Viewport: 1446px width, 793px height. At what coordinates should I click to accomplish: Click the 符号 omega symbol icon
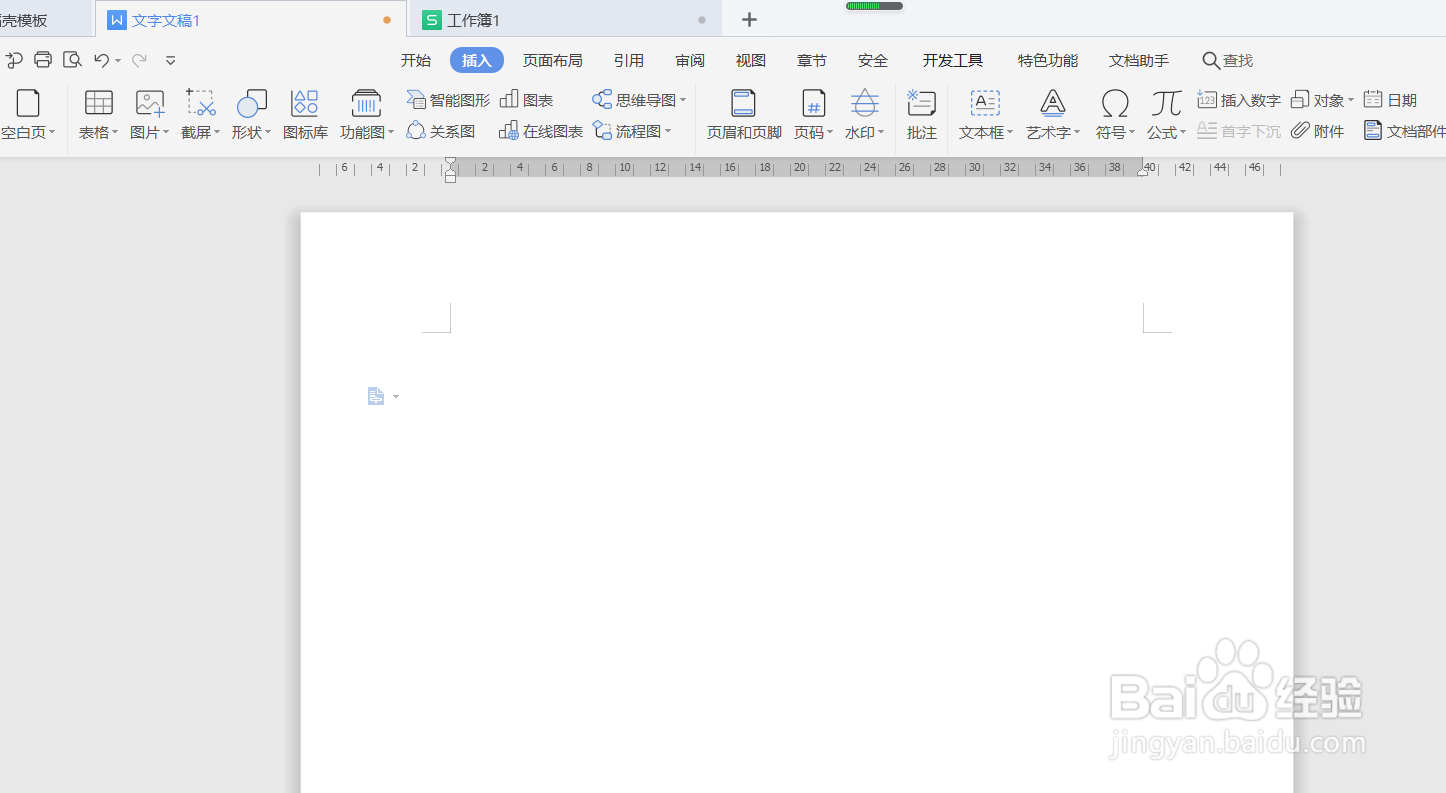(x=1115, y=103)
